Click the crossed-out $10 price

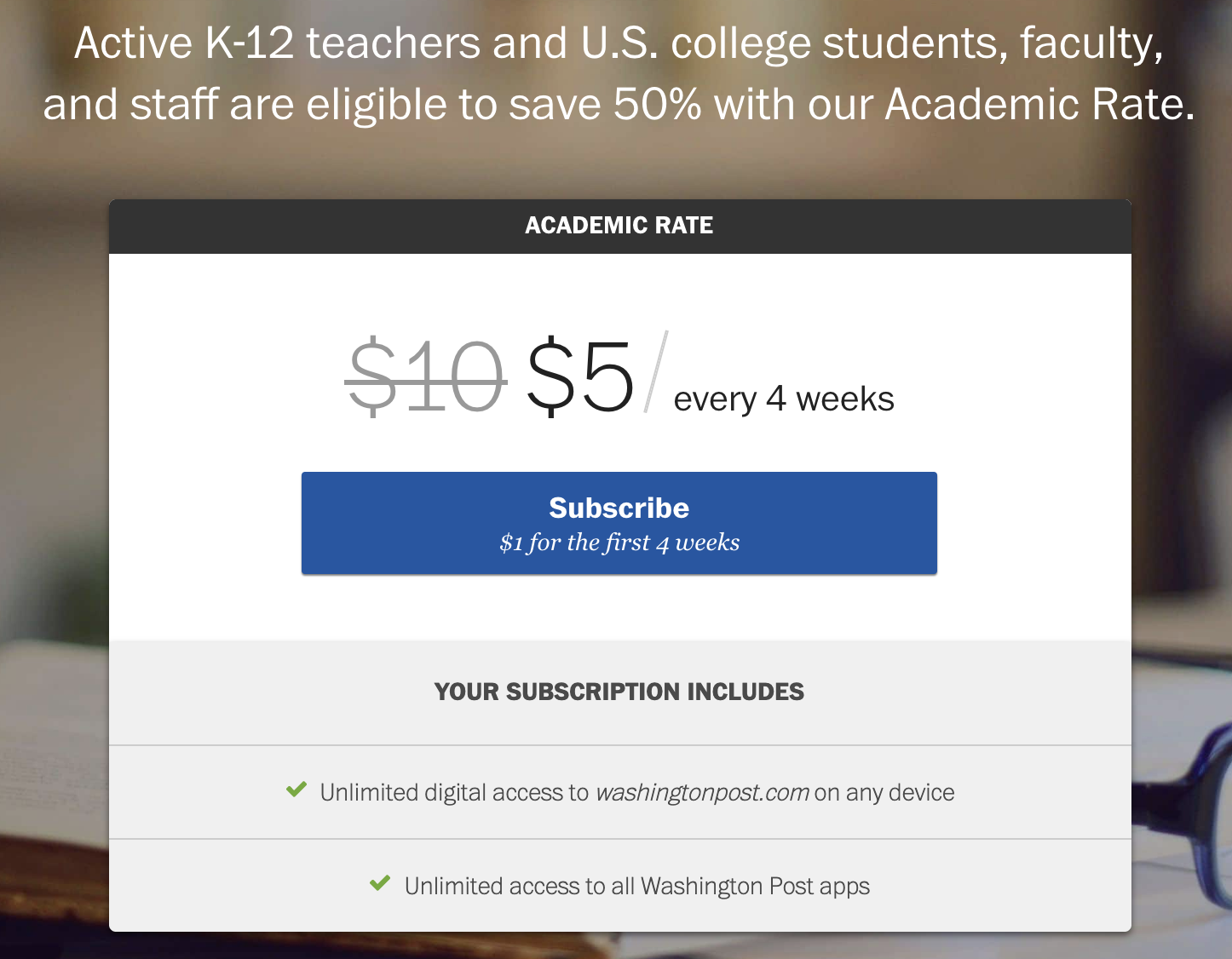(426, 376)
